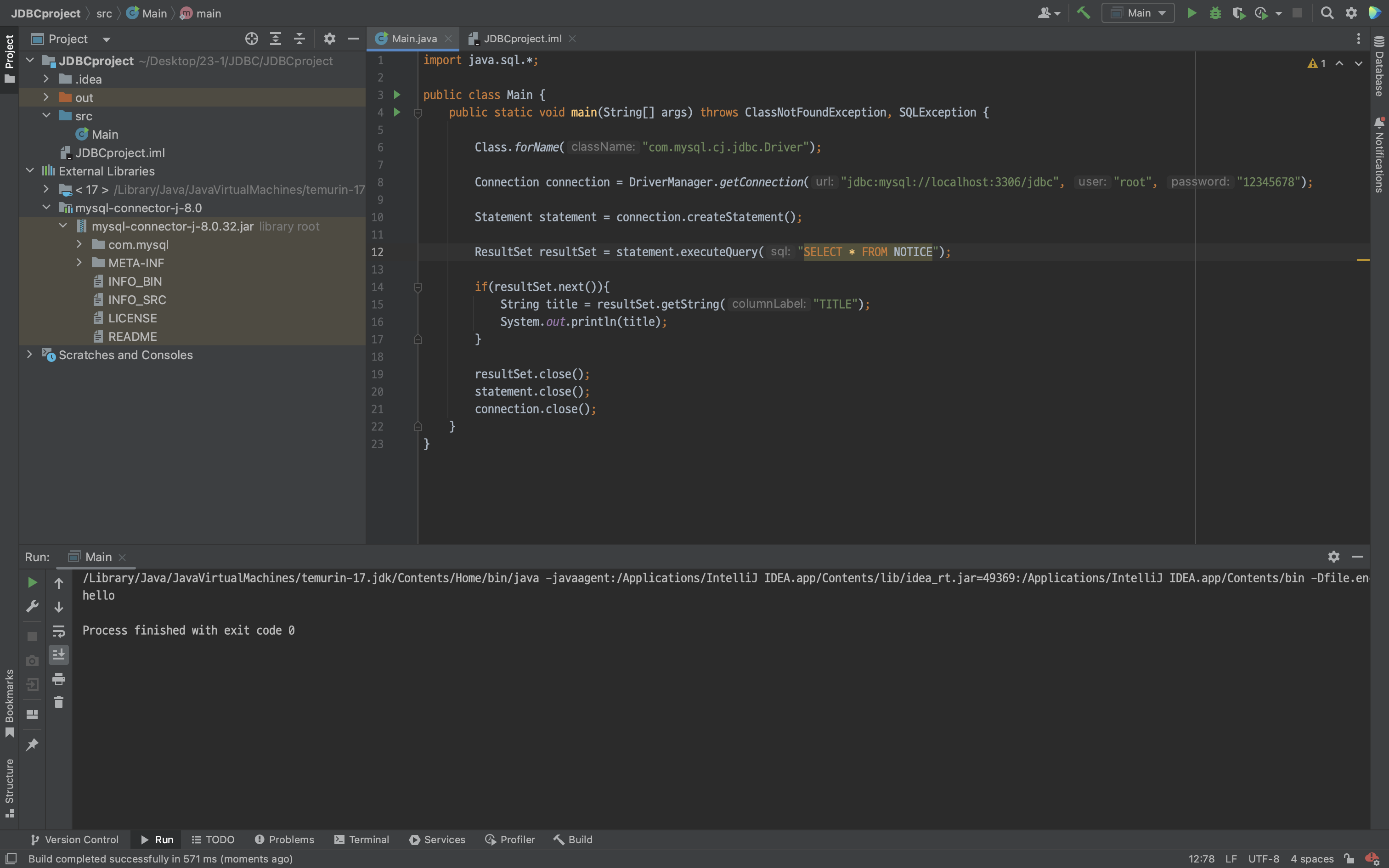This screenshot has width=1389, height=868.
Task: Open the Main run configuration dropdown
Action: point(1138,13)
